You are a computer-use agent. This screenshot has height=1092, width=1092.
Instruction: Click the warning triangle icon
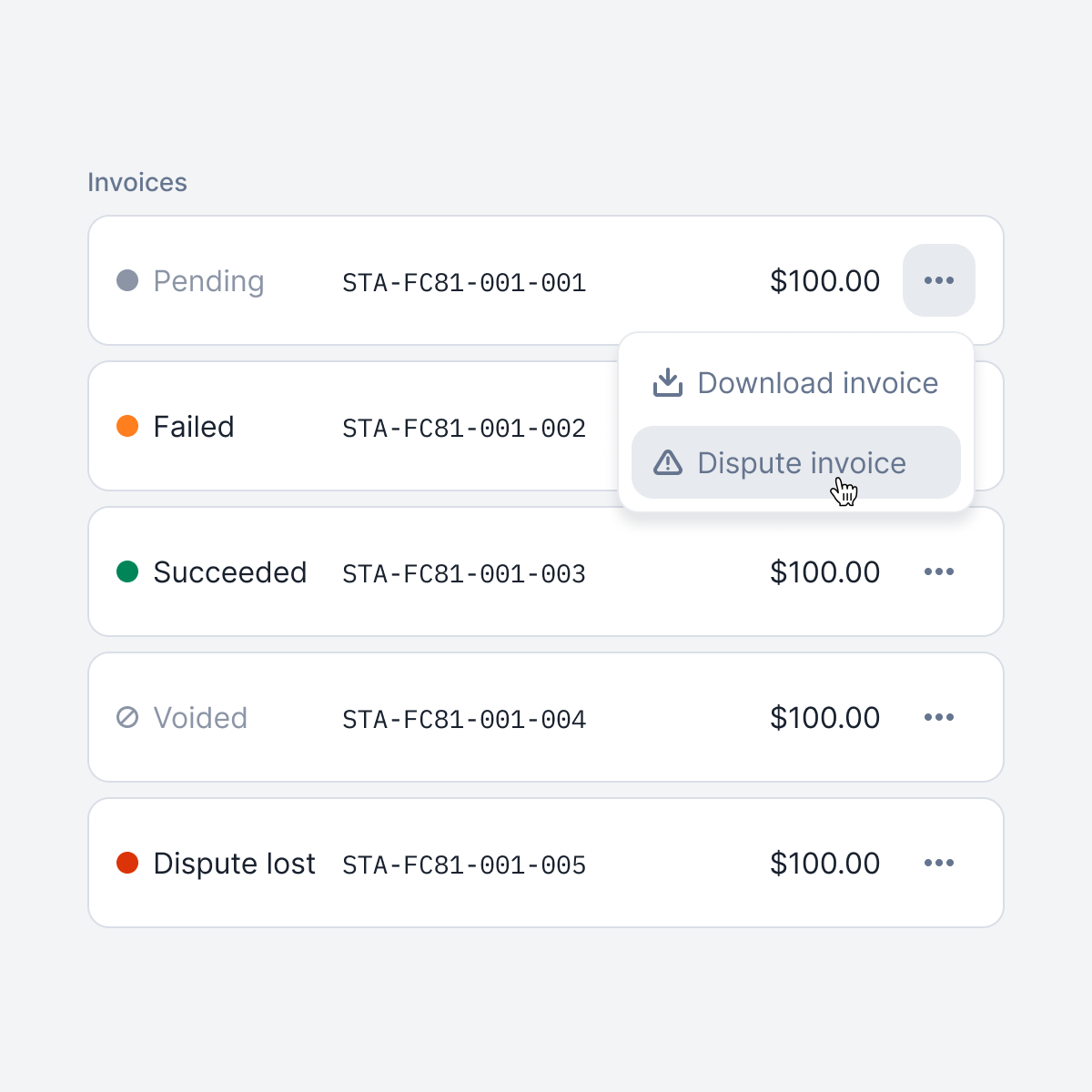pyautogui.click(x=668, y=462)
